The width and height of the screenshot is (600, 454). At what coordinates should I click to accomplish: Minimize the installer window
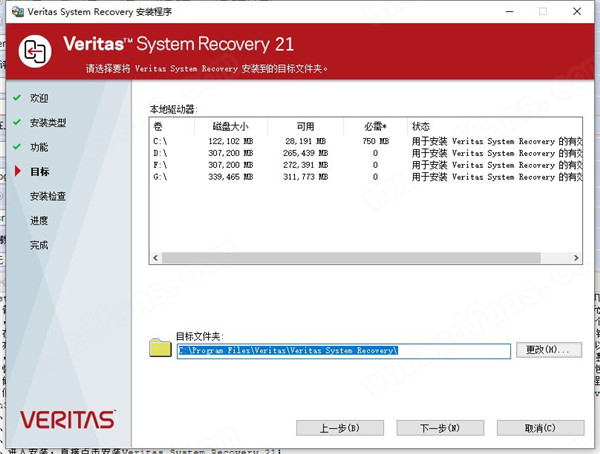(x=509, y=11)
